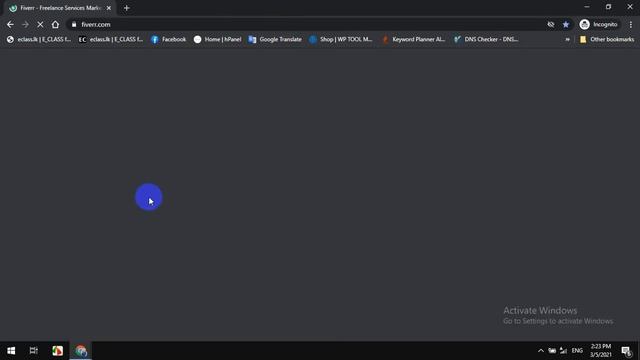This screenshot has width=640, height=360.
Task: Open the first eclass.lk bookmark
Action: [39, 39]
